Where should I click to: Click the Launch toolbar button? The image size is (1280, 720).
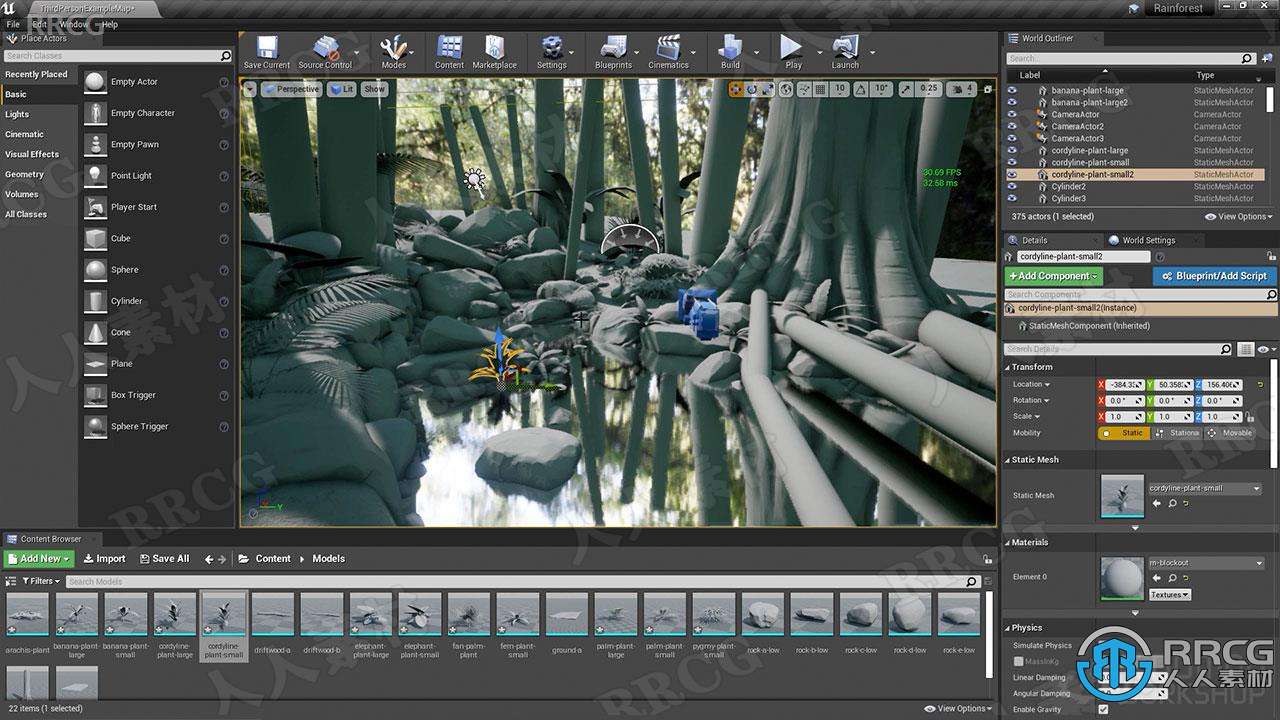(x=845, y=52)
